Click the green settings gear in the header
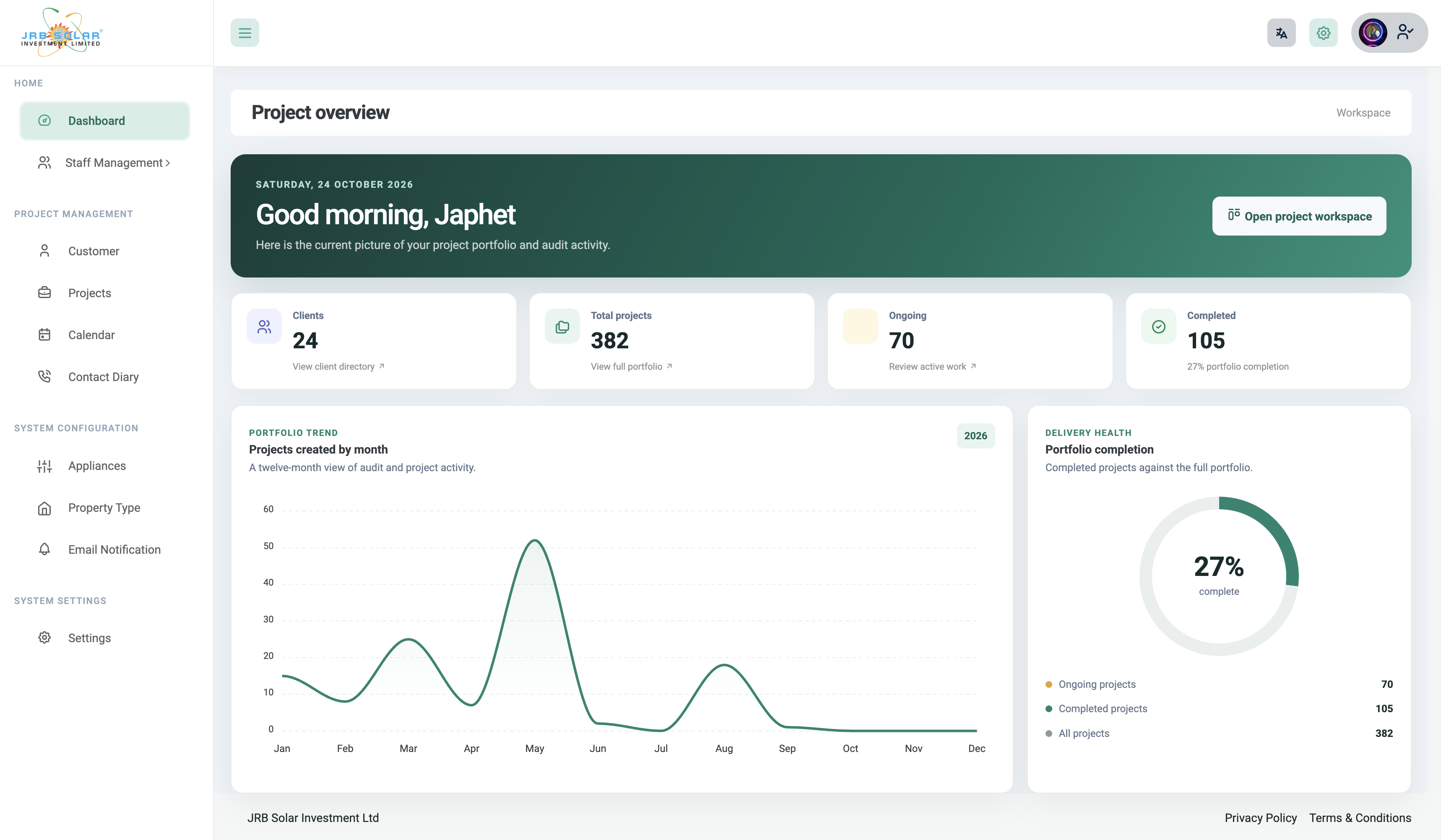The width and height of the screenshot is (1441, 840). (x=1323, y=33)
